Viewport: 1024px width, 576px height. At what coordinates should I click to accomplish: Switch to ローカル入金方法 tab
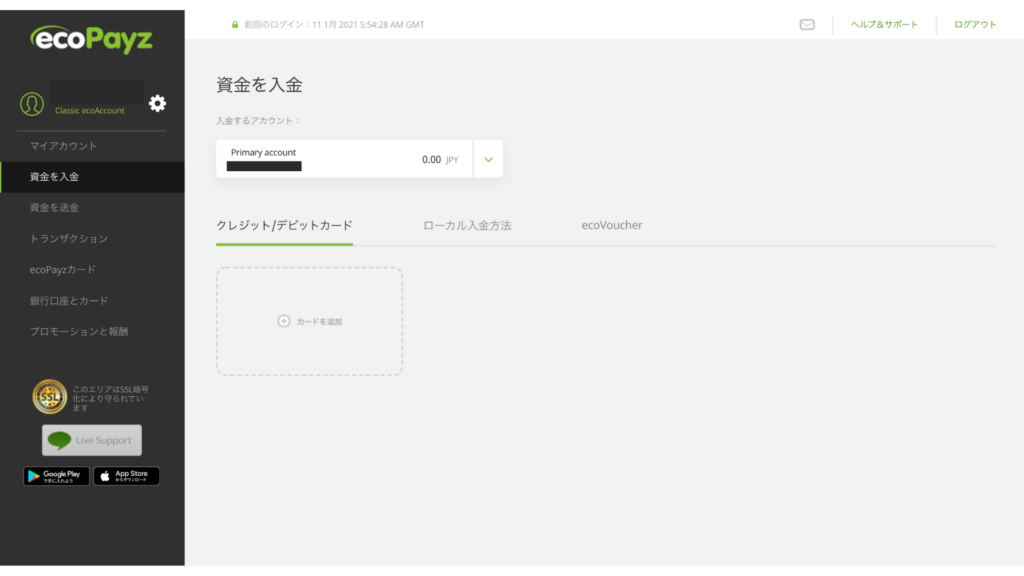click(467, 226)
